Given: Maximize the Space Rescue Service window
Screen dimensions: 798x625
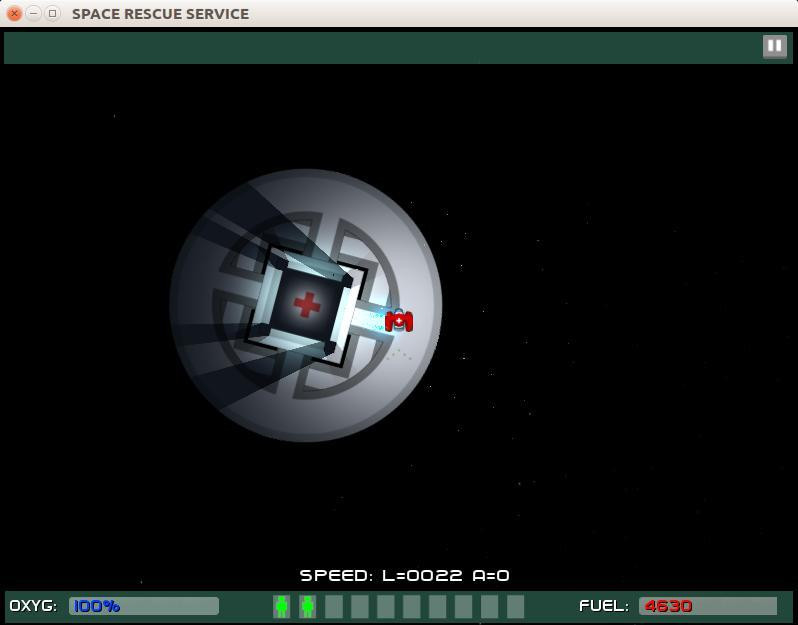Looking at the screenshot, I should click(x=52, y=14).
